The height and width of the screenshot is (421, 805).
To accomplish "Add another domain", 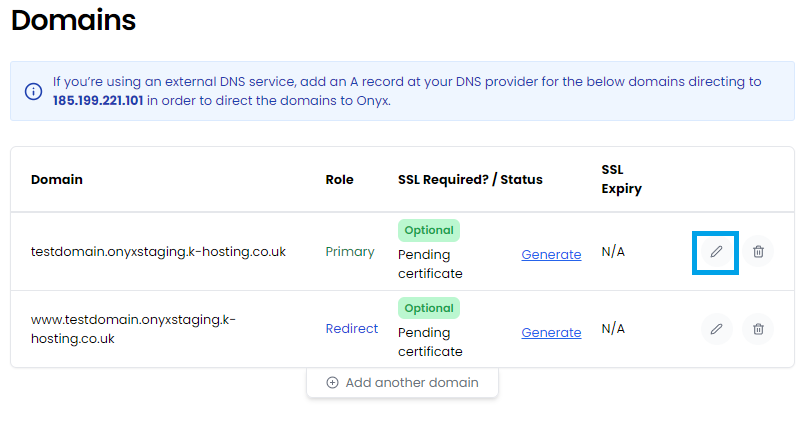I will coord(402,382).
